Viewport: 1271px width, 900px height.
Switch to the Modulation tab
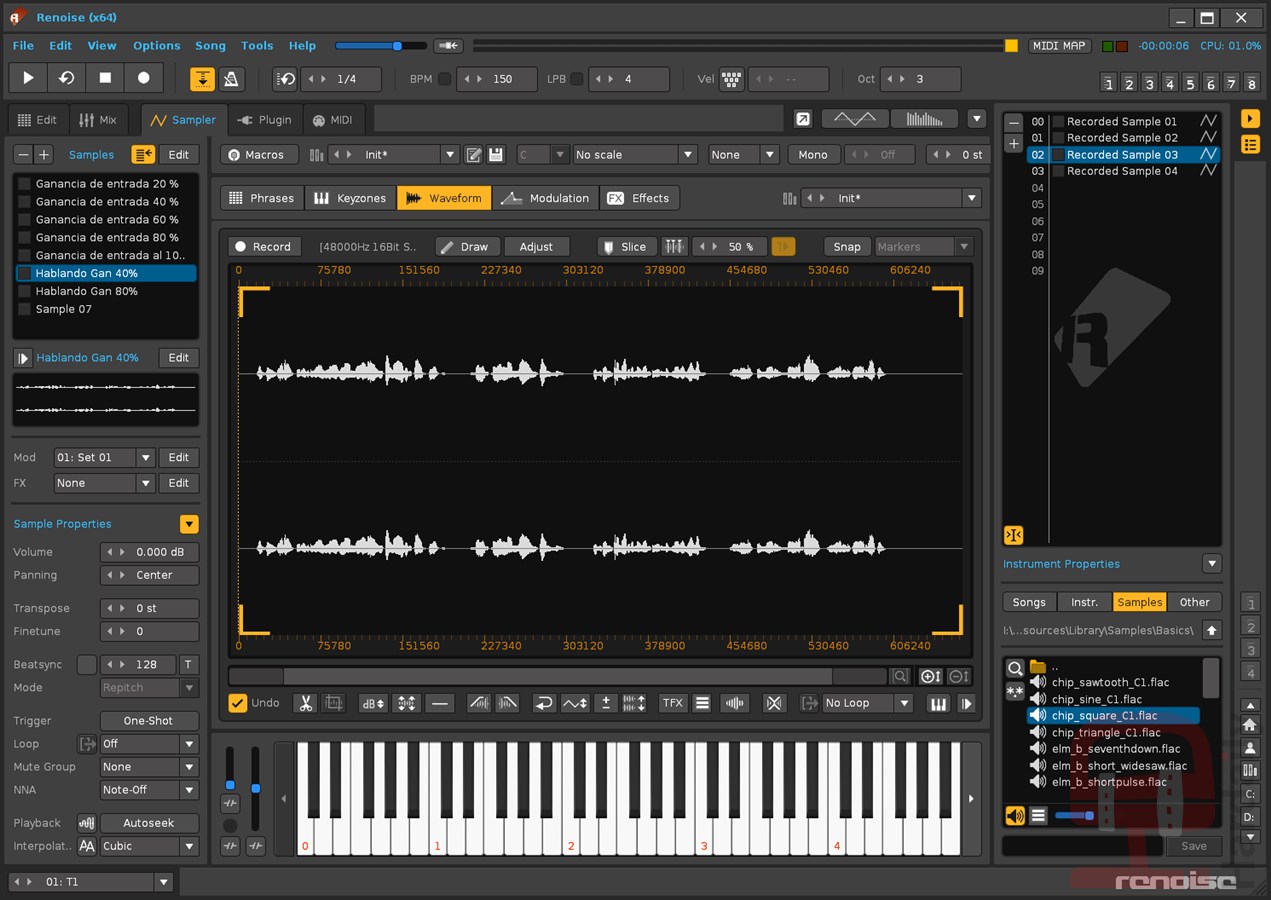pos(546,198)
